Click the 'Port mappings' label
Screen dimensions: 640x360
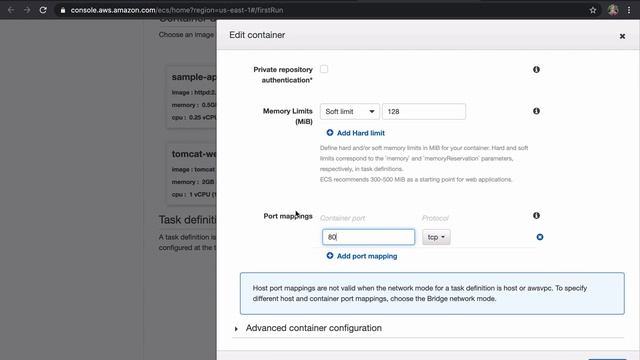point(288,216)
